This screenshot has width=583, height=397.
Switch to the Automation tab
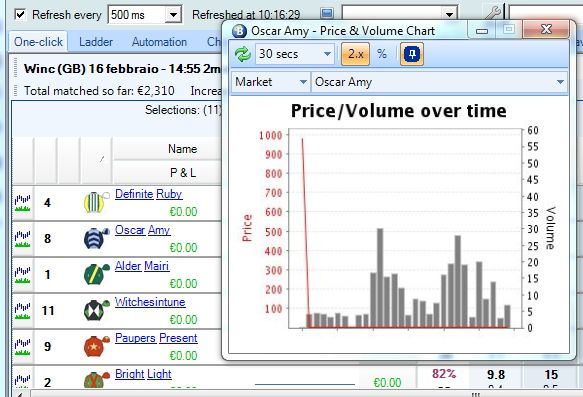(x=159, y=42)
